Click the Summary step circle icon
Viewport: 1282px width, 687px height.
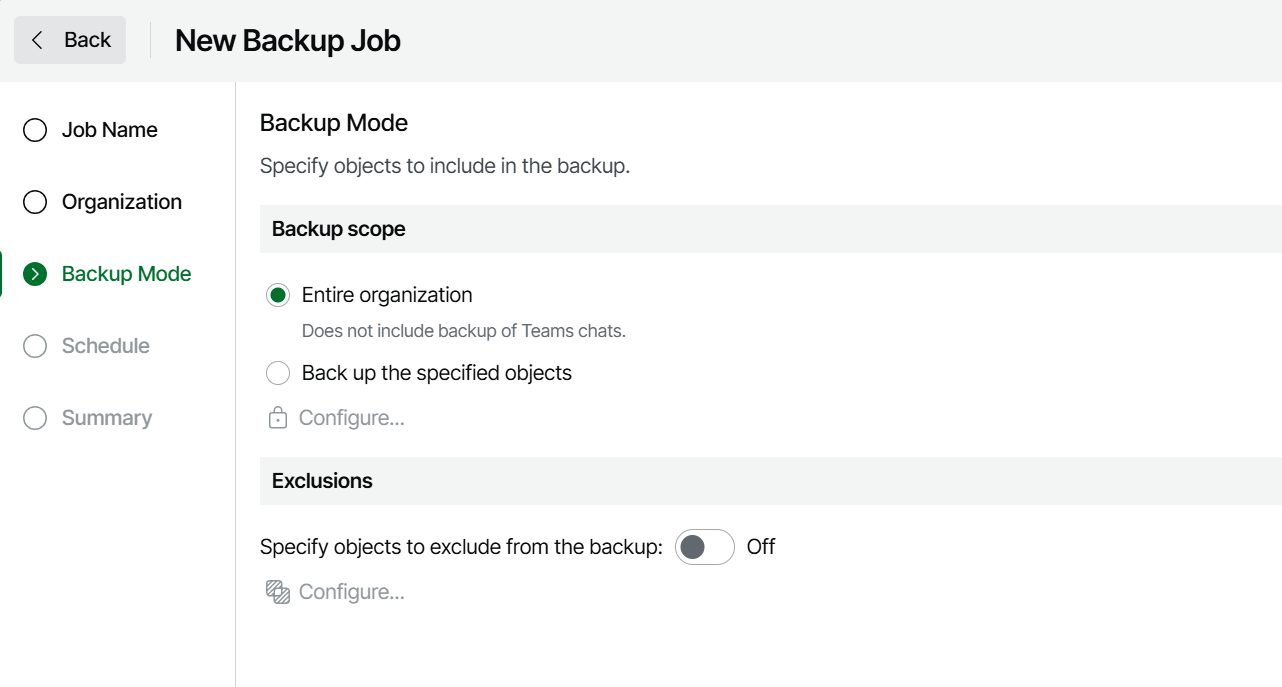click(x=35, y=418)
